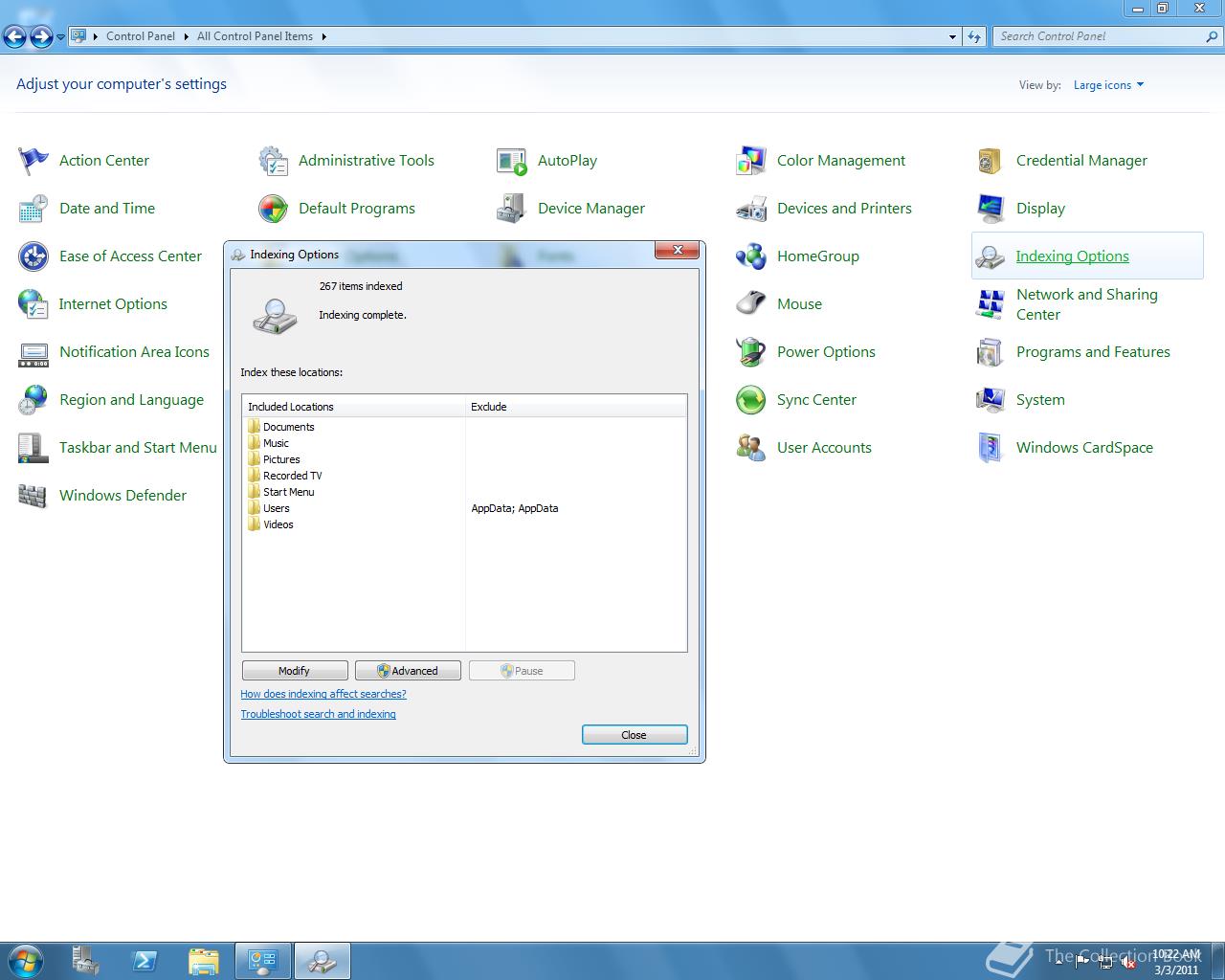
Task: Open the System icon
Action: tap(991, 400)
